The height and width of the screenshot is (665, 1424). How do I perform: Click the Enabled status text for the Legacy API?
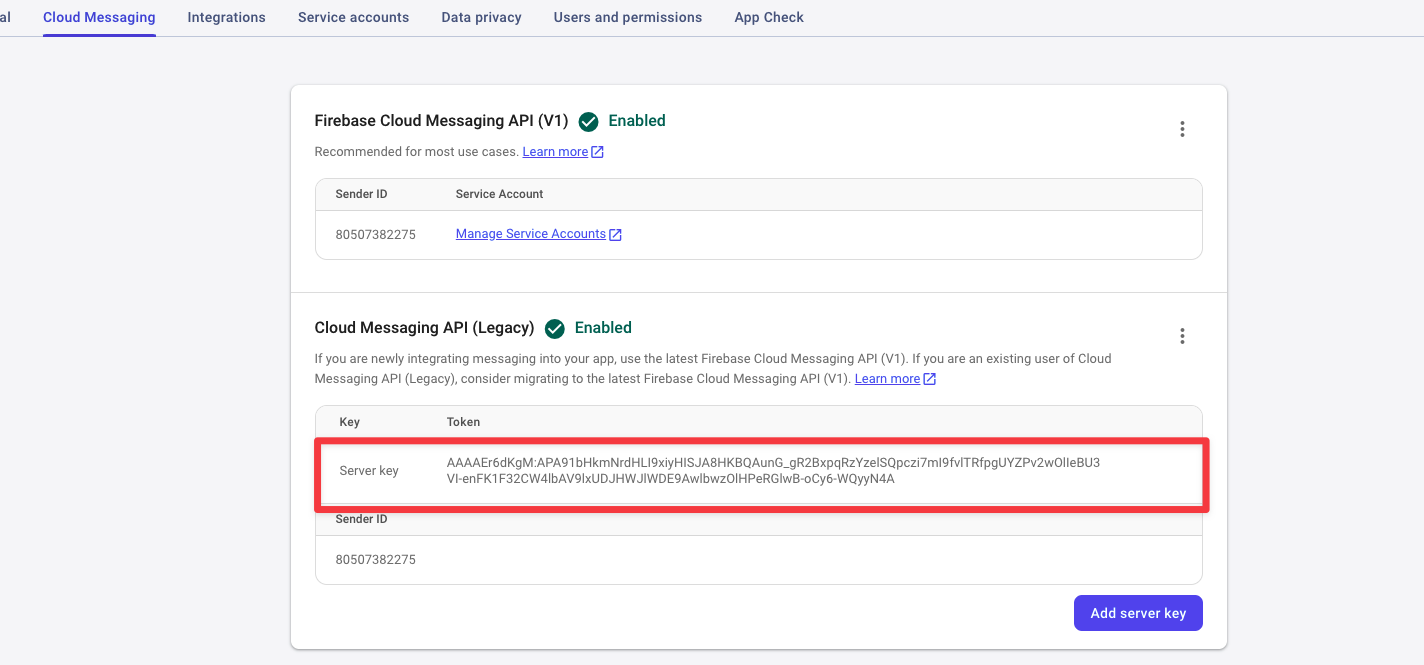coord(603,328)
